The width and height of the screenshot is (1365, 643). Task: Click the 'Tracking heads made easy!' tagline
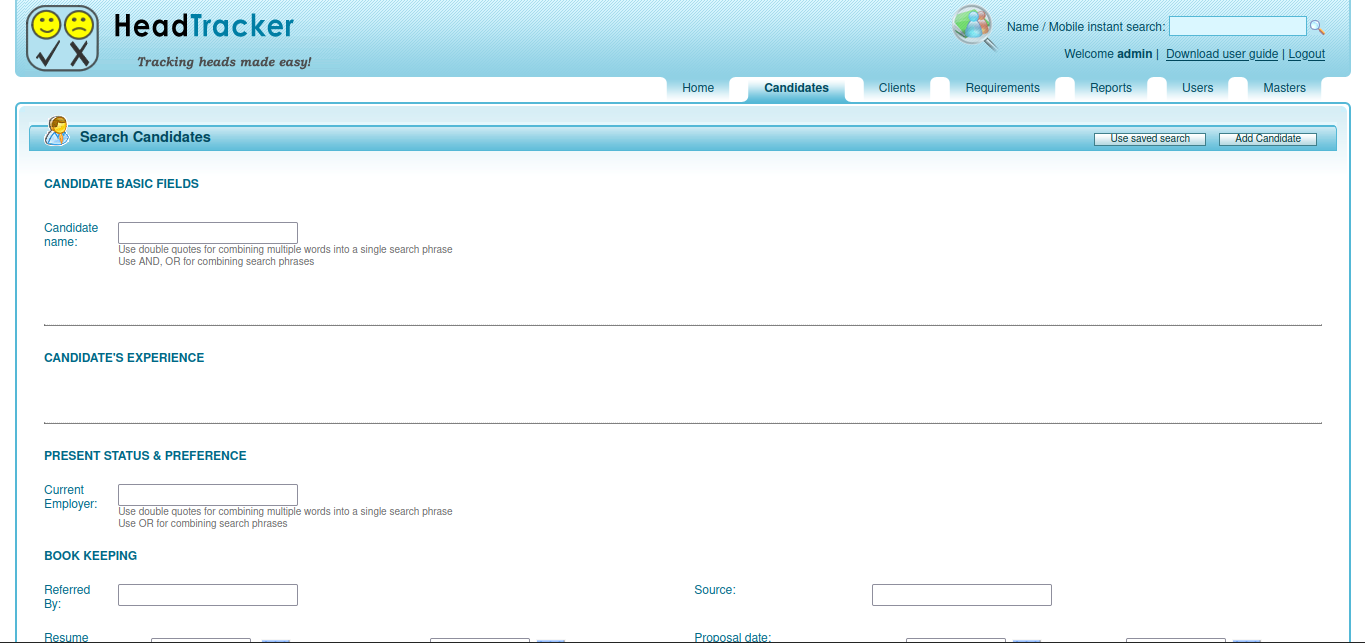224,62
